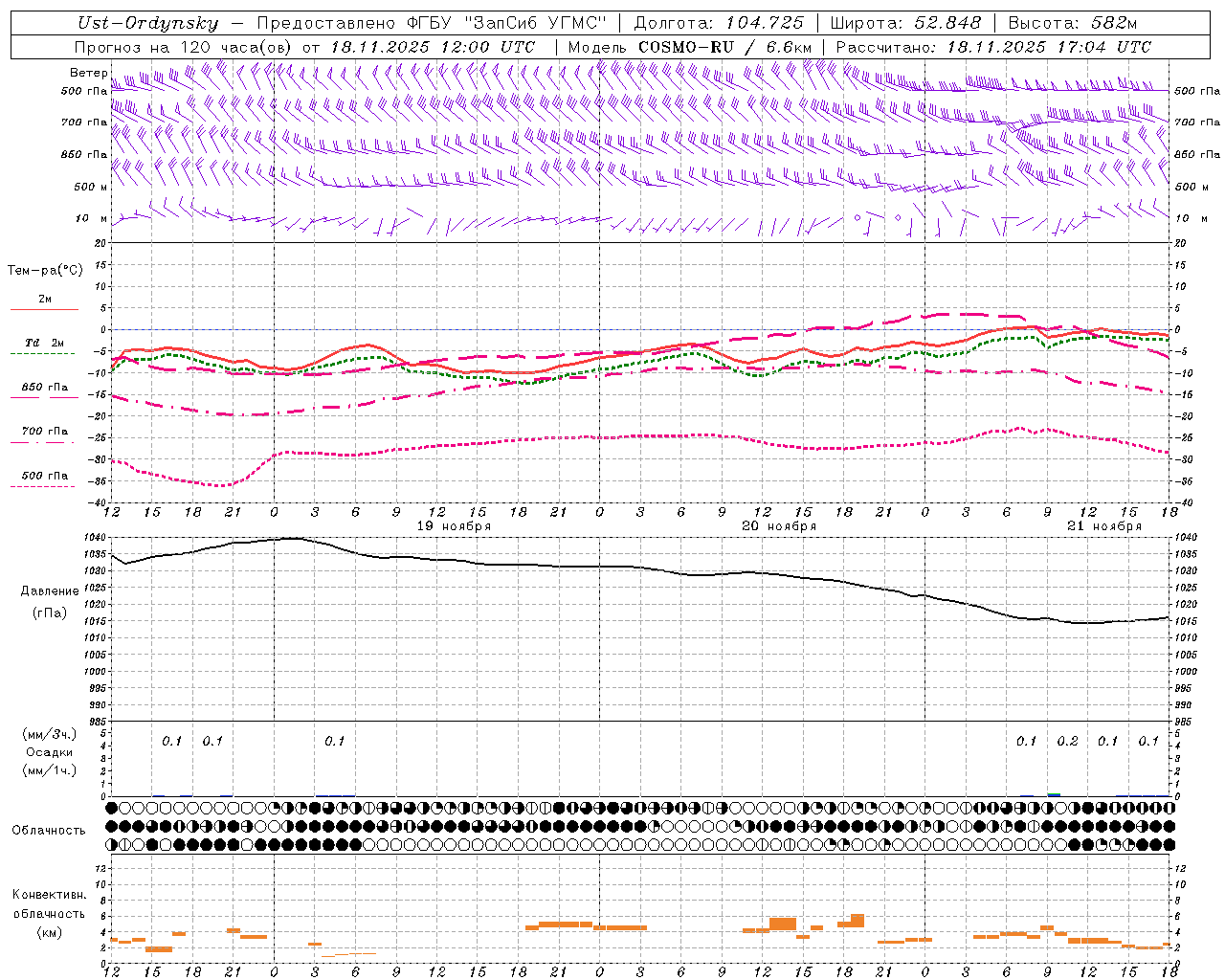Click the 10 м wind level label on left
The height and width of the screenshot is (980, 1225).
pyautogui.click(x=91, y=218)
